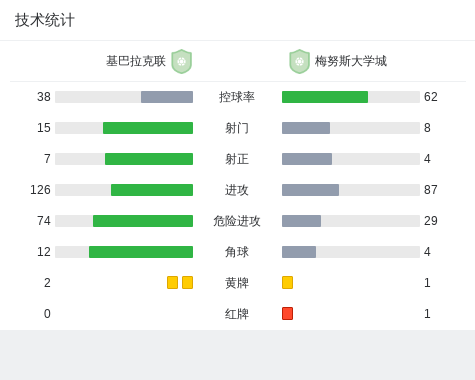Click the green 射门 bar showing 15
The height and width of the screenshot is (380, 475).
tap(148, 128)
